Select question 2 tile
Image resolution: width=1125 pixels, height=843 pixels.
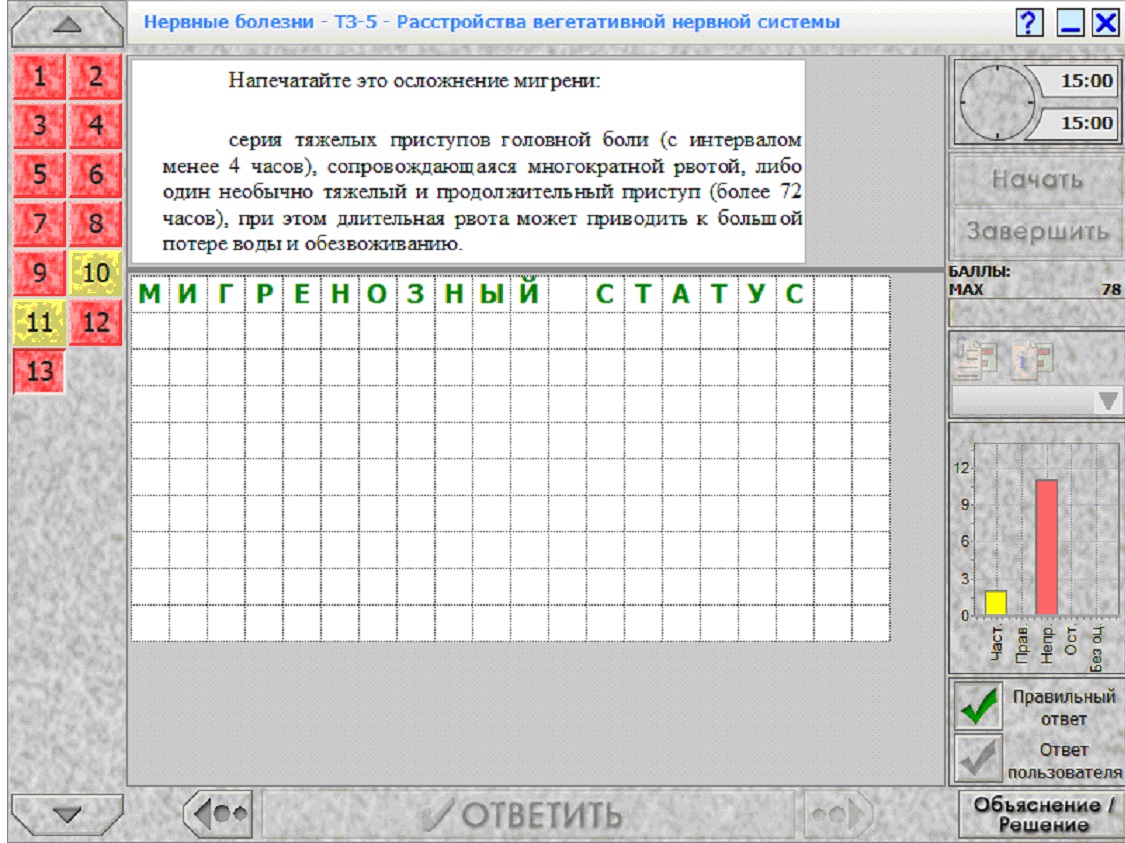tap(95, 77)
